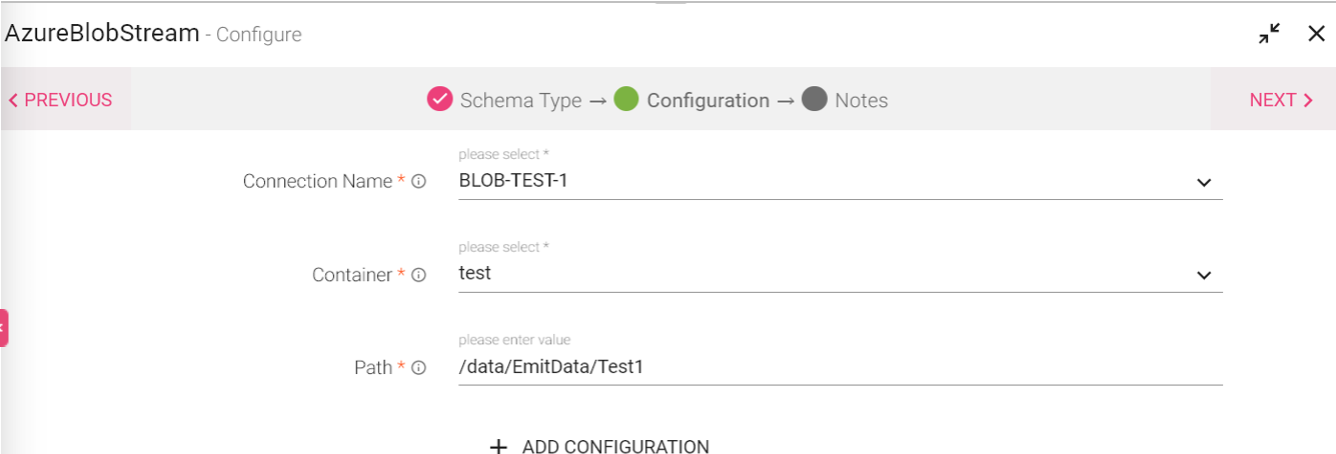
Task: Click the collapse dialog arrows icon
Action: click(x=1269, y=34)
